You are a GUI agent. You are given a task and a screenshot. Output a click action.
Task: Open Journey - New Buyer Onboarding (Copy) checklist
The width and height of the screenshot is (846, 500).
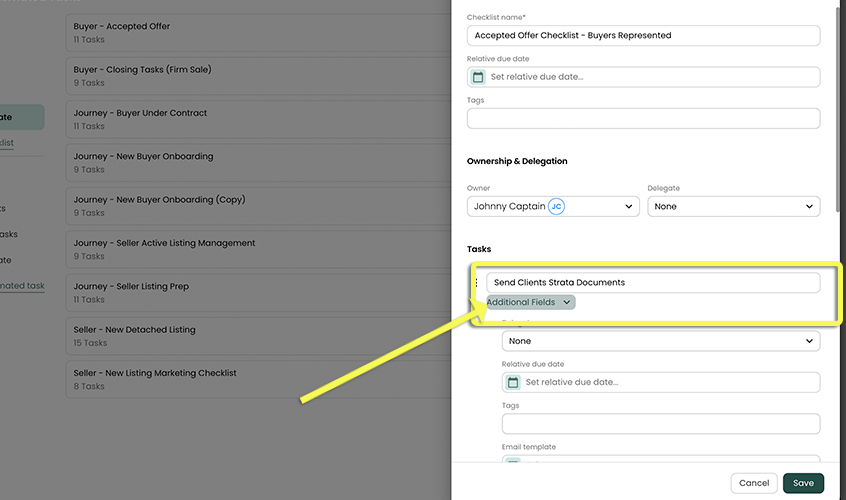tap(250, 206)
